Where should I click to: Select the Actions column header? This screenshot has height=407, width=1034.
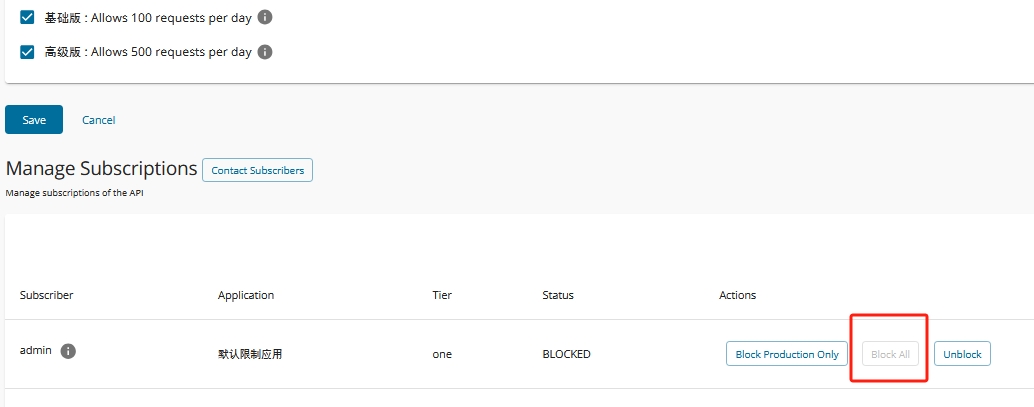click(x=737, y=295)
